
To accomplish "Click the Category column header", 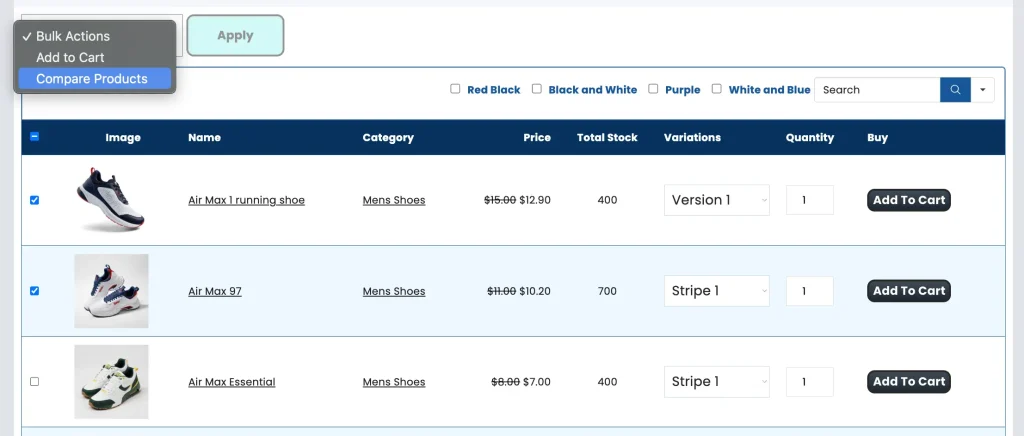I will 388,138.
